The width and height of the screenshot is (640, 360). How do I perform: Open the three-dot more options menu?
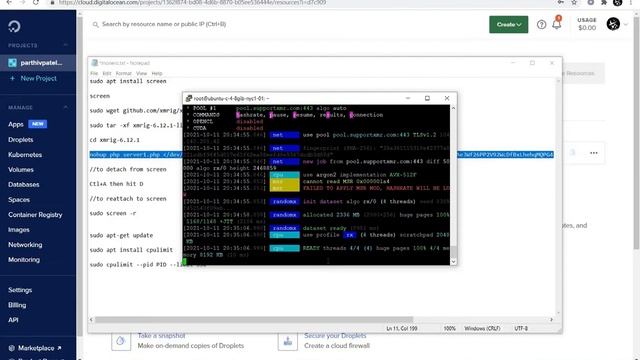[x=593, y=153]
